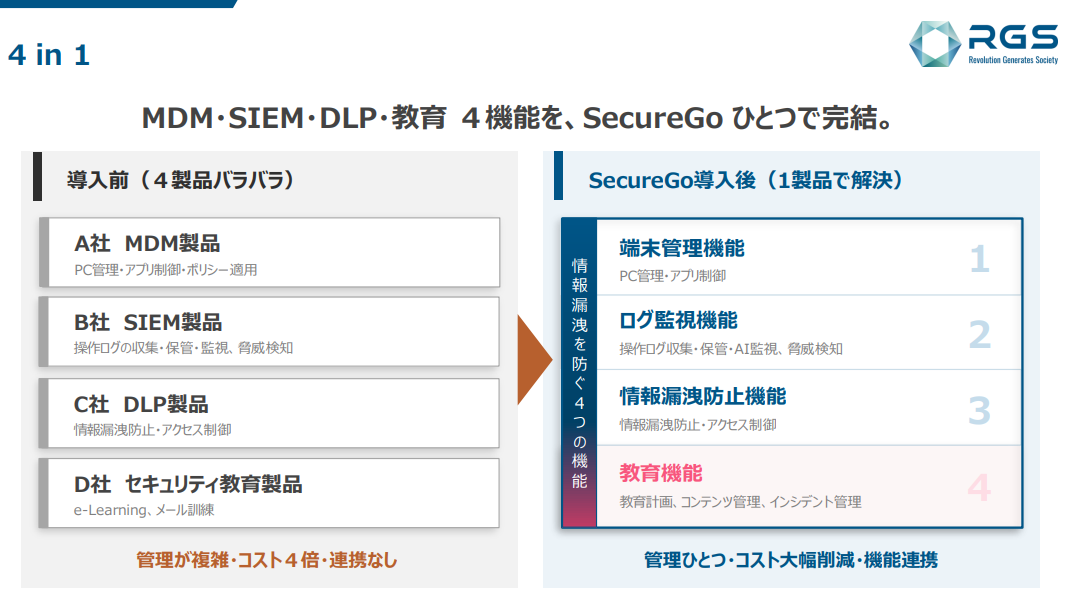
Task: Click the 情報漏洩防止機能 row
Action: pyautogui.click(x=809, y=408)
